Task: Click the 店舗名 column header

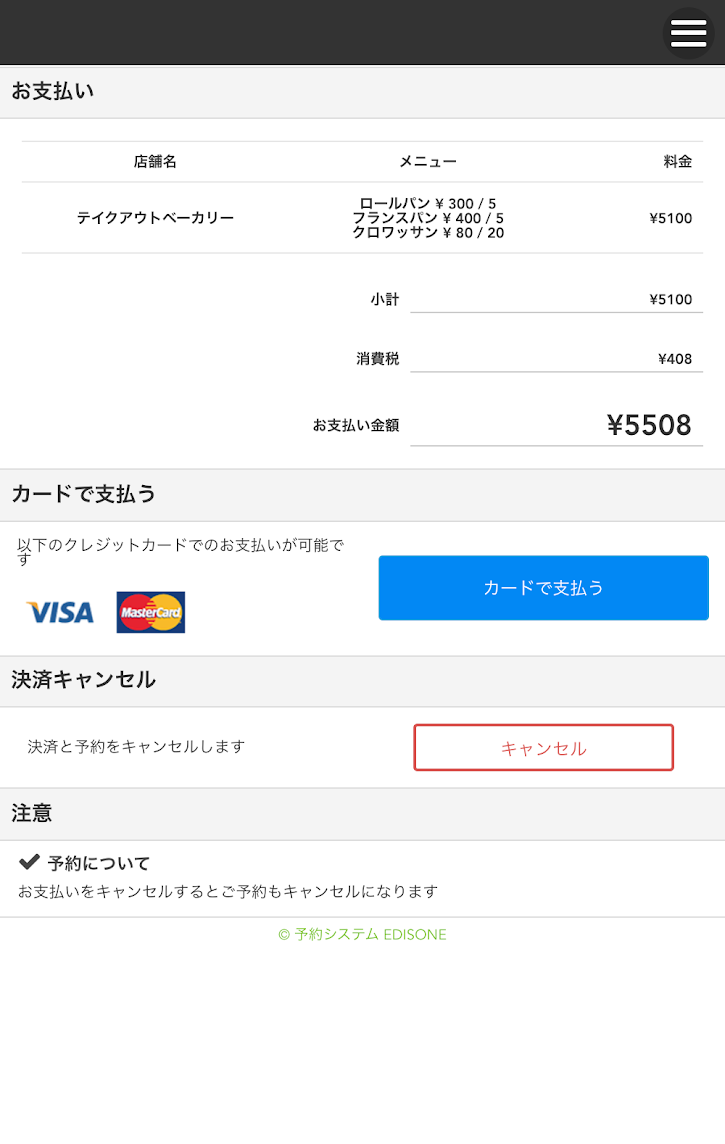Action: (x=155, y=161)
